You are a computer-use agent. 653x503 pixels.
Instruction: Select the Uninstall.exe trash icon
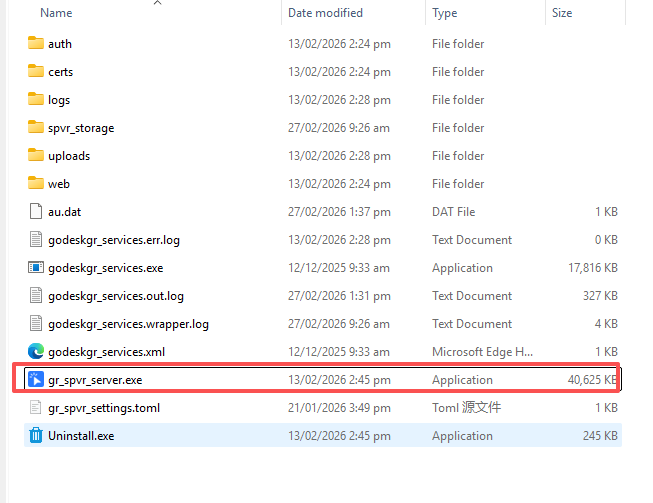(x=36, y=436)
